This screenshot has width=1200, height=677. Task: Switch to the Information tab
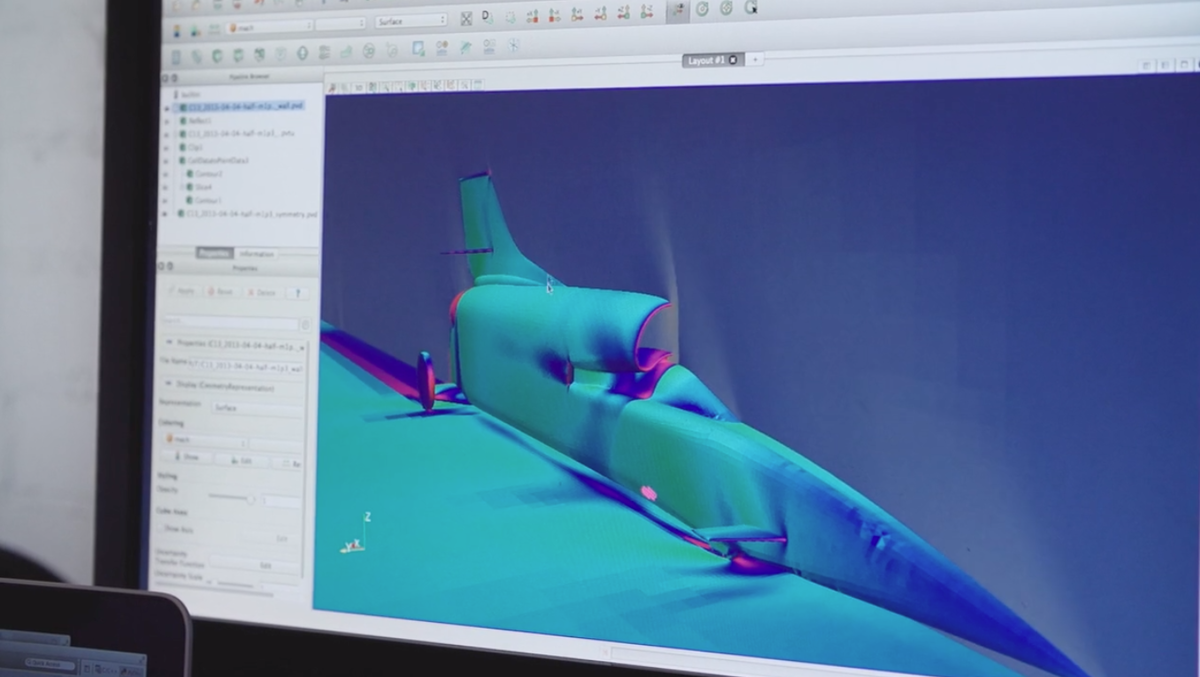(x=256, y=254)
